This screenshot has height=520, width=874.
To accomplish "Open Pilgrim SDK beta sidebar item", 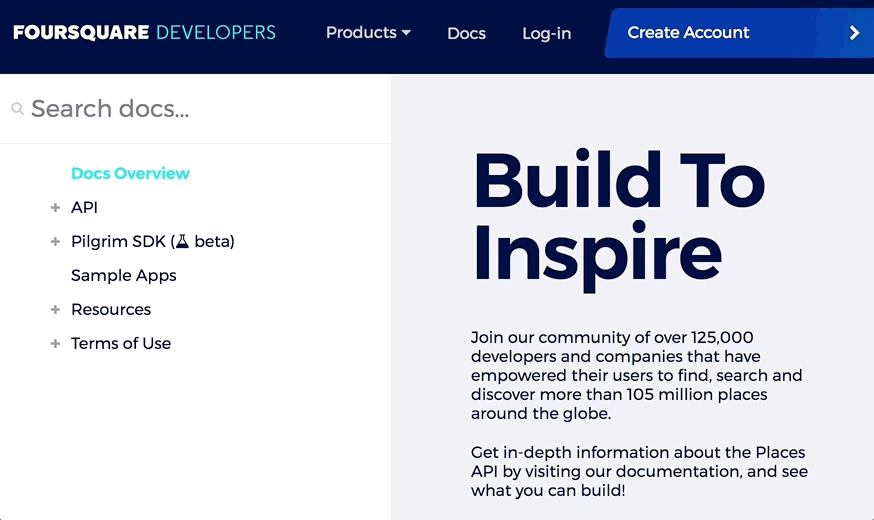I will coord(153,241).
